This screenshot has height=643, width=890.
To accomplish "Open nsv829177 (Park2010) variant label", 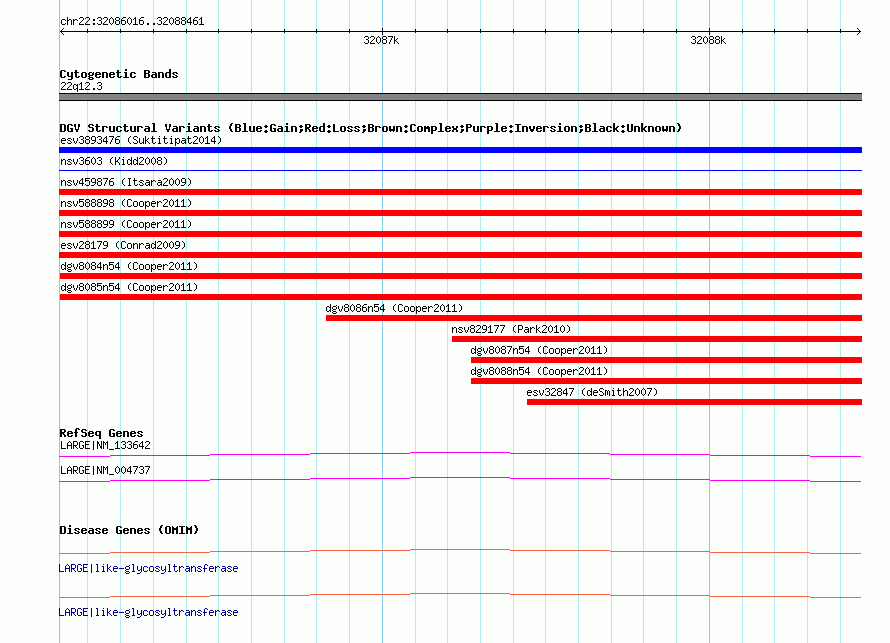I will [x=511, y=329].
